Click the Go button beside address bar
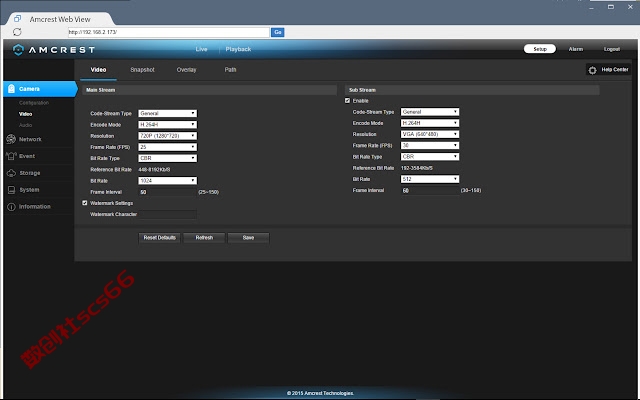Screen dimensions: 640x400 [x=278, y=32]
